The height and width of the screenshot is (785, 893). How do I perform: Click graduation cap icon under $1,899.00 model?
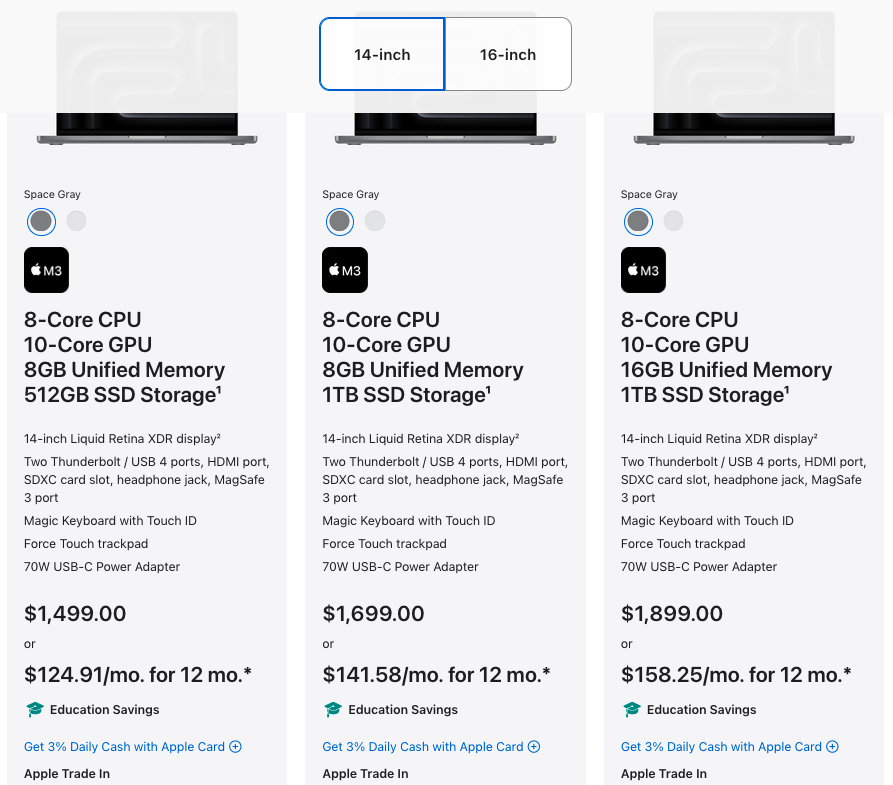(x=632, y=710)
